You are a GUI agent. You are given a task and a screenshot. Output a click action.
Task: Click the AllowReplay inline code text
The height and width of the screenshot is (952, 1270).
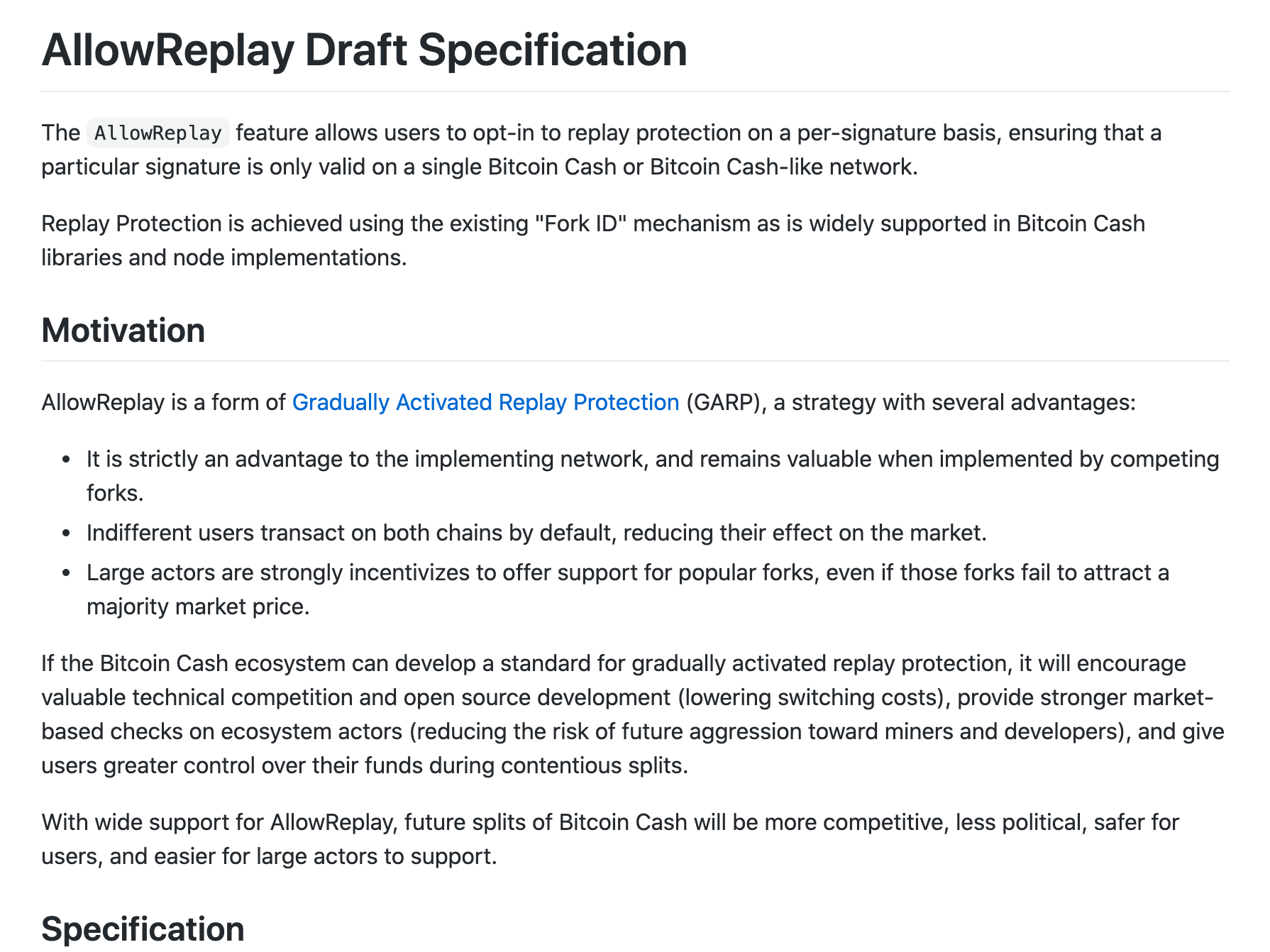coord(158,133)
